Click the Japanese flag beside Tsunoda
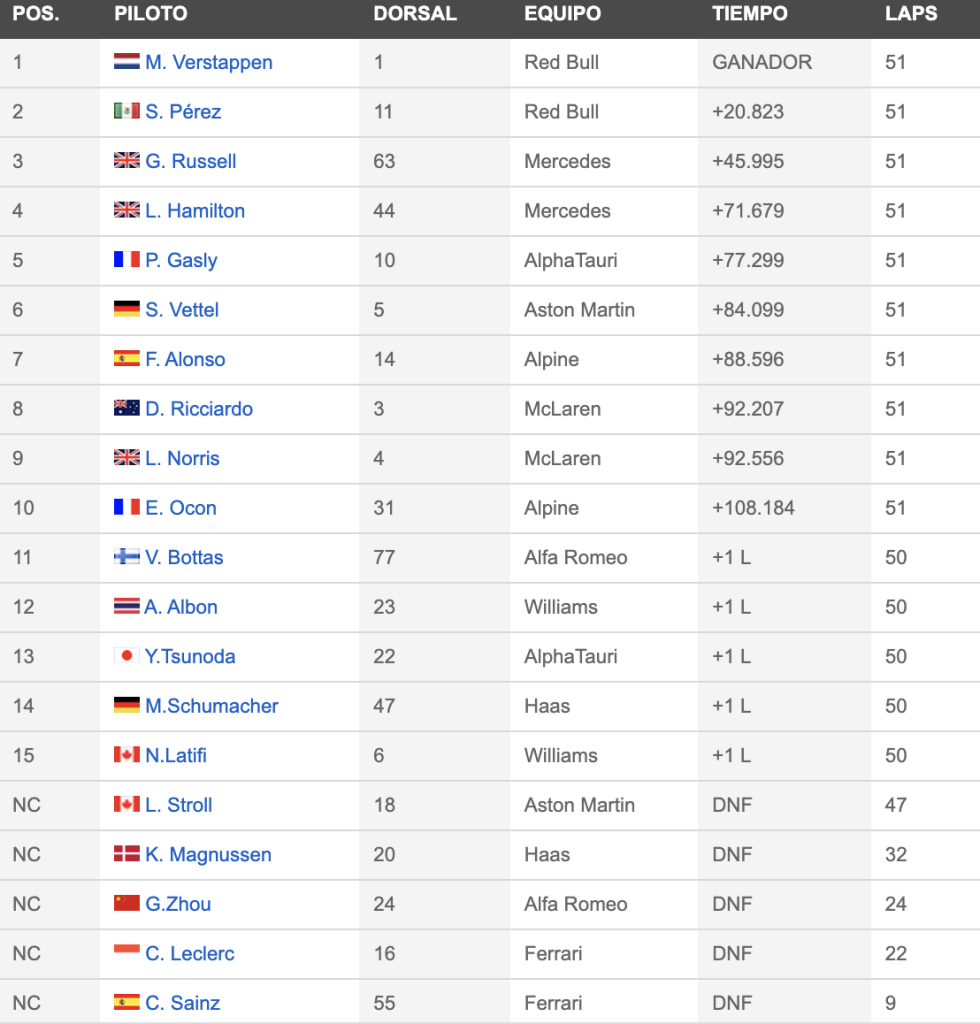Viewport: 980px width, 1024px height. pyautogui.click(x=127, y=655)
